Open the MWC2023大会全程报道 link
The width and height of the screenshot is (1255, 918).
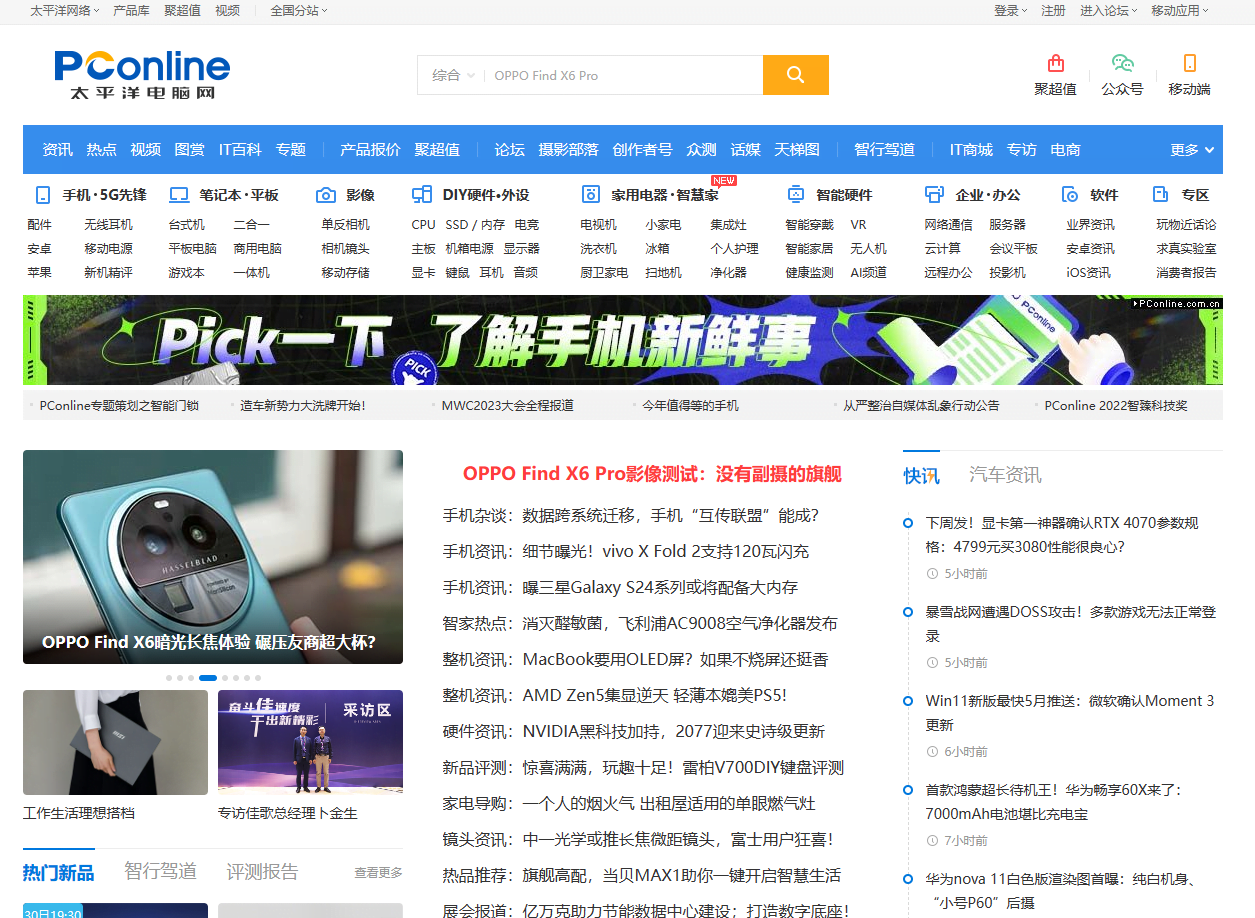(x=508, y=405)
